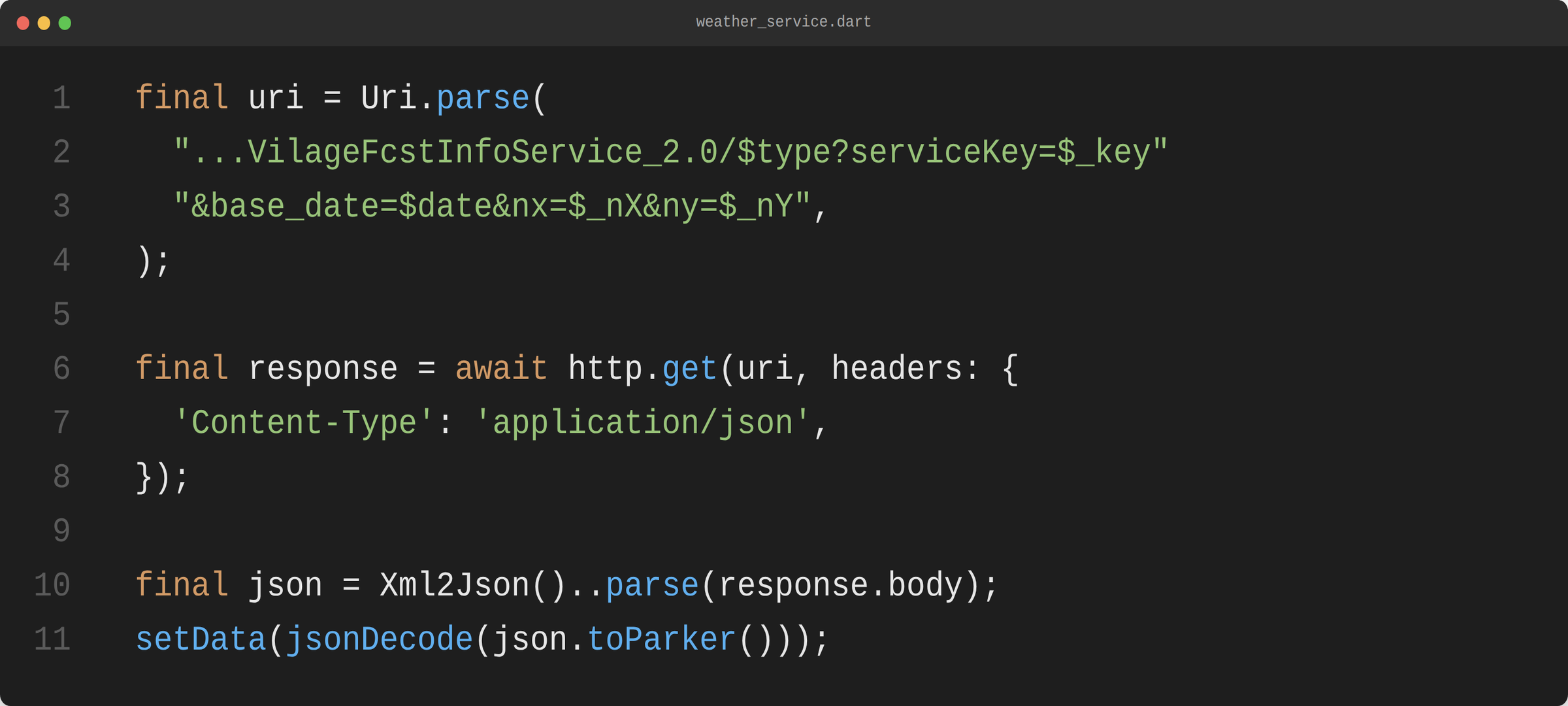Image resolution: width=1568 pixels, height=706 pixels.
Task: Click the red close window button
Action: tap(23, 23)
